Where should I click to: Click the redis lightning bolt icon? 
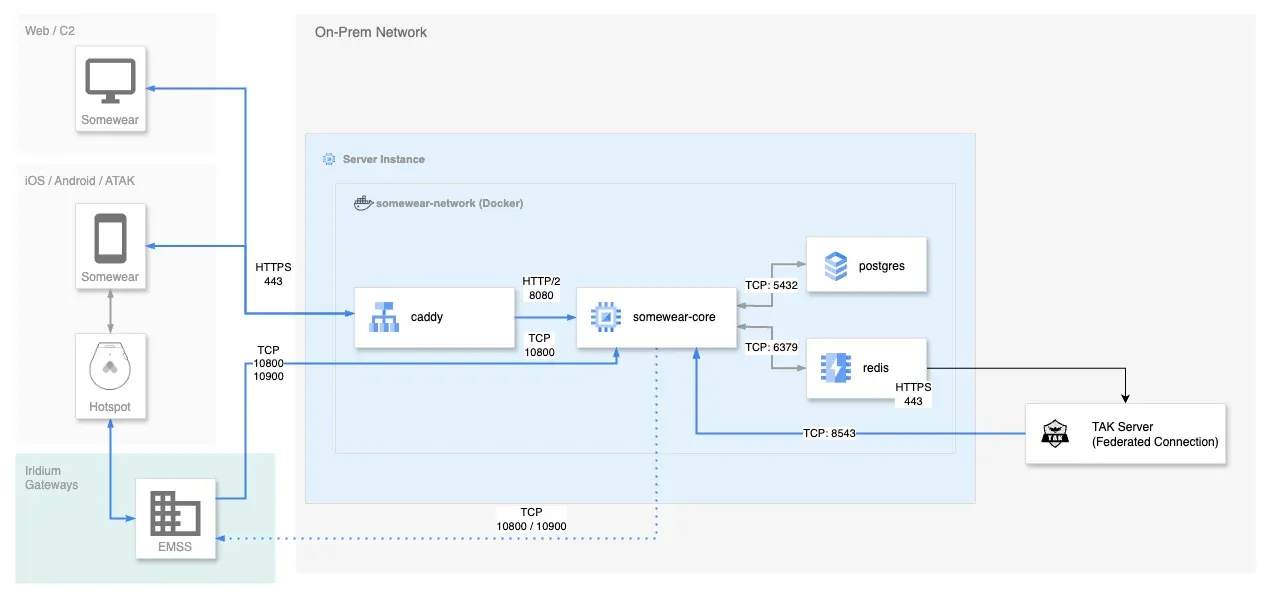click(x=835, y=369)
